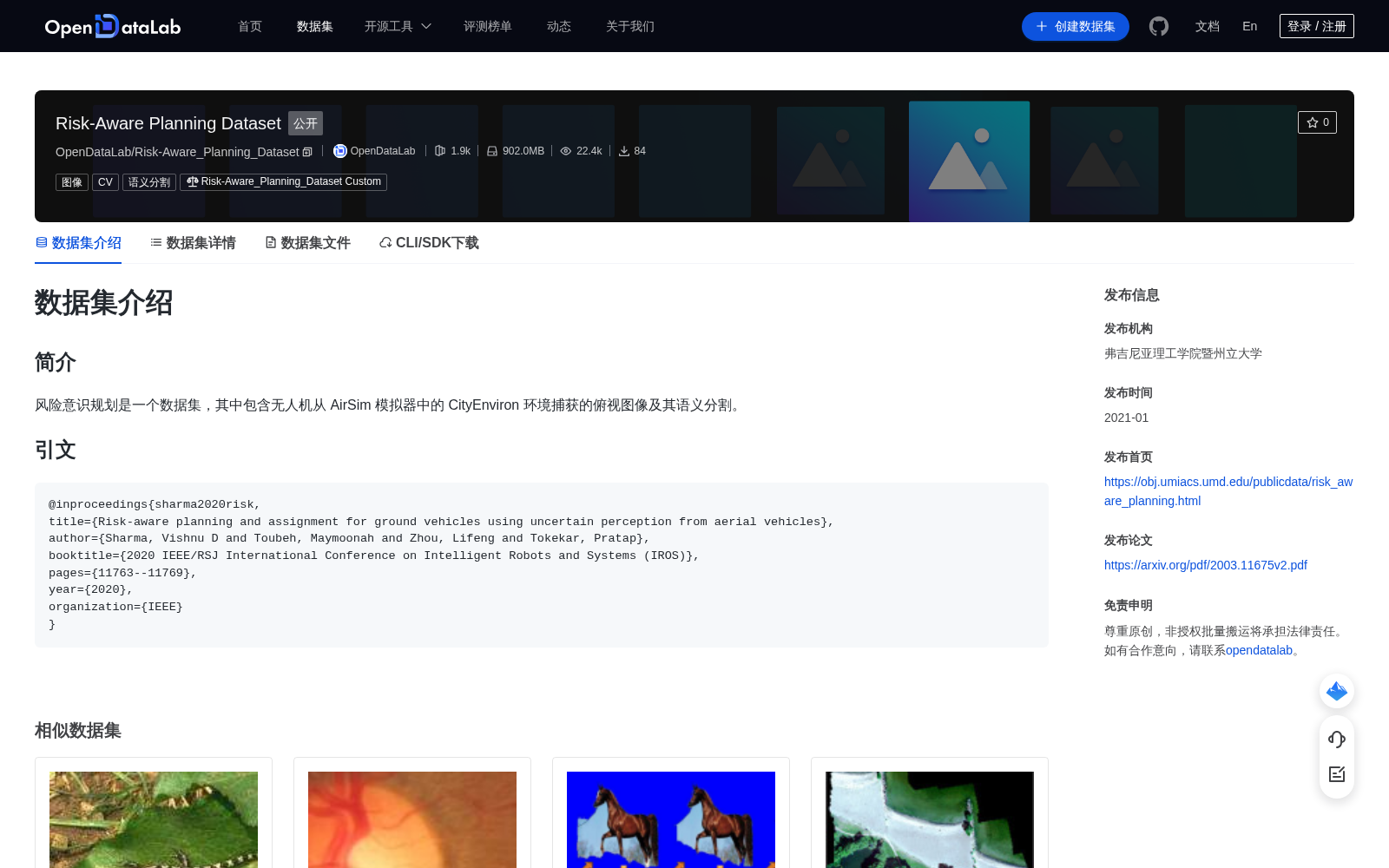Click the 图像 tag
Image resolution: width=1389 pixels, height=868 pixels.
(x=72, y=182)
